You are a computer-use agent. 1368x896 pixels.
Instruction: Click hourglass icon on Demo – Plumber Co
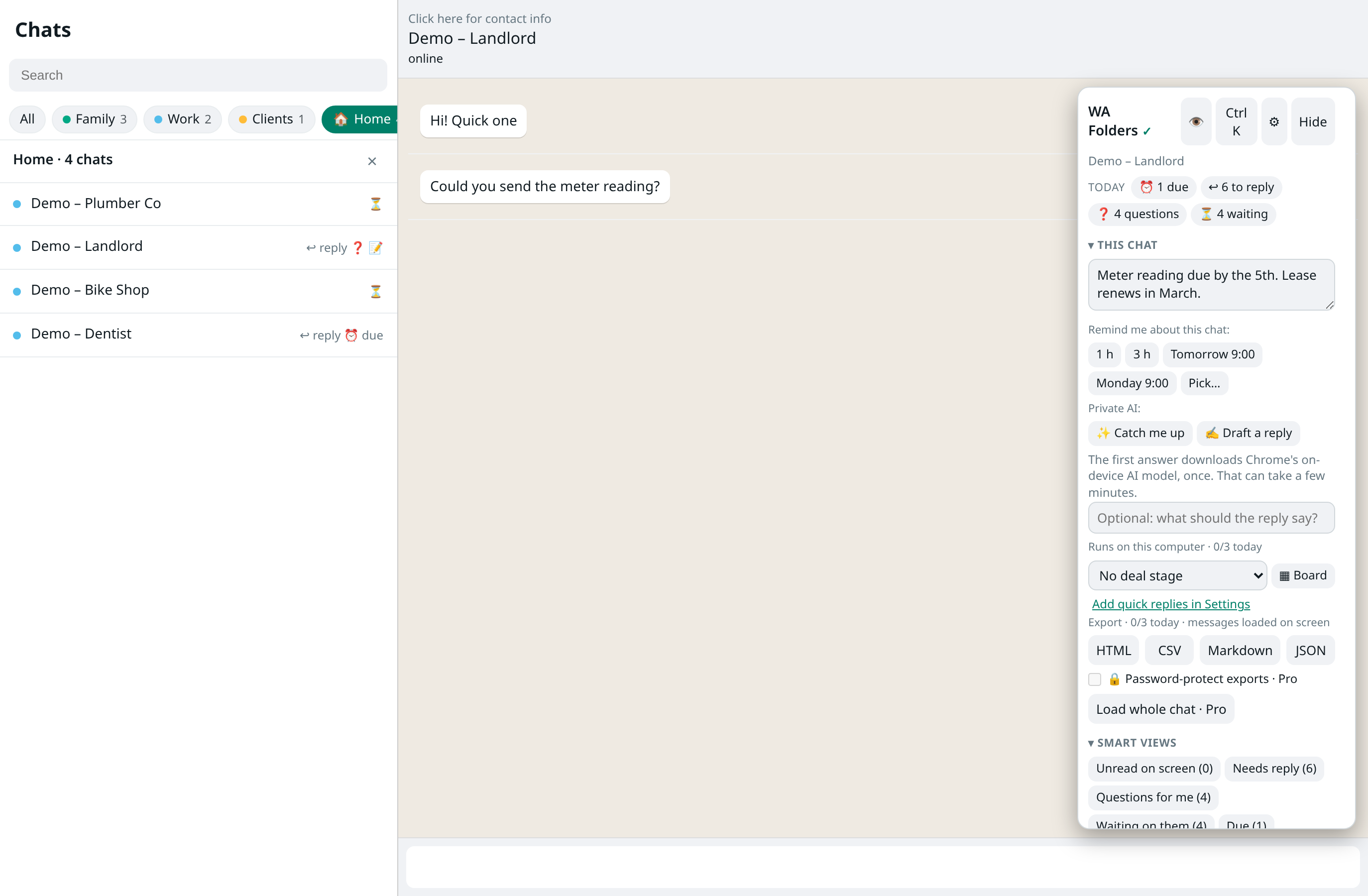[x=375, y=204]
